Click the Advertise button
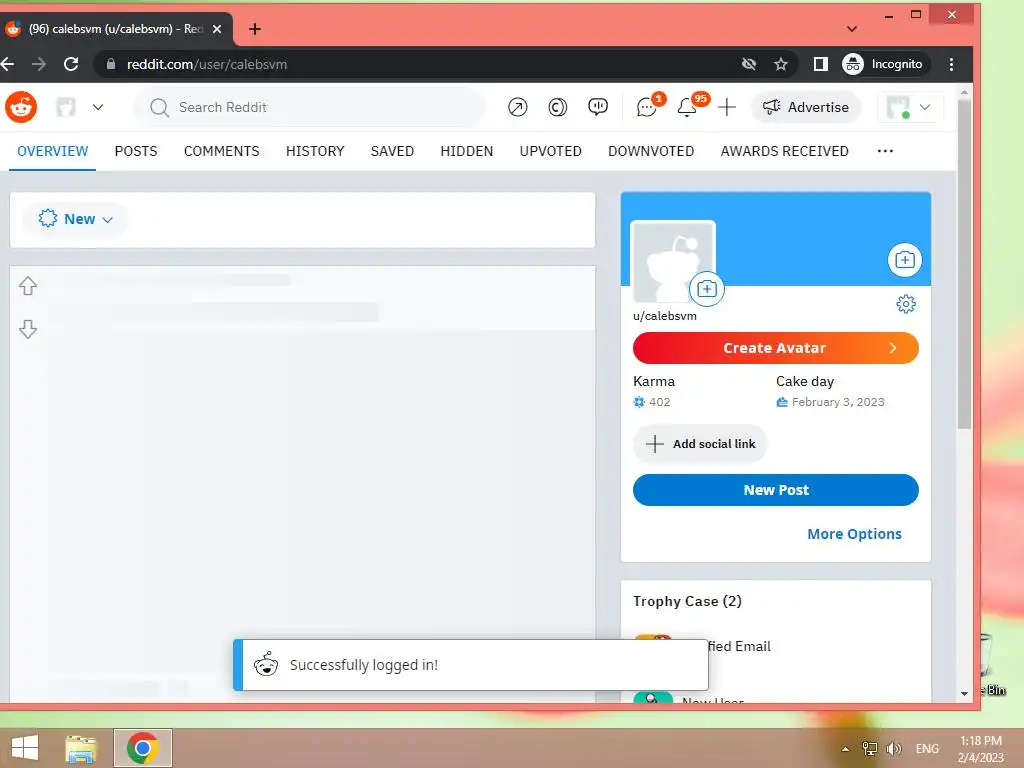The height and width of the screenshot is (768, 1024). click(806, 107)
